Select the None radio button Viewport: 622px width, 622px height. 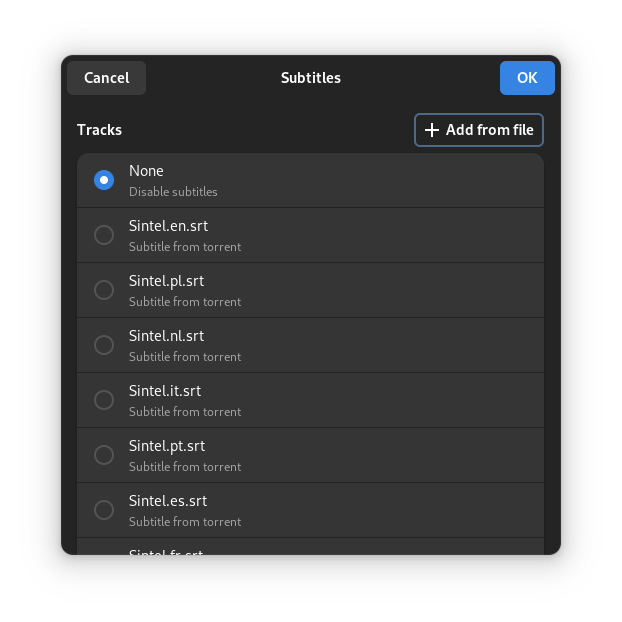pyautogui.click(x=104, y=180)
